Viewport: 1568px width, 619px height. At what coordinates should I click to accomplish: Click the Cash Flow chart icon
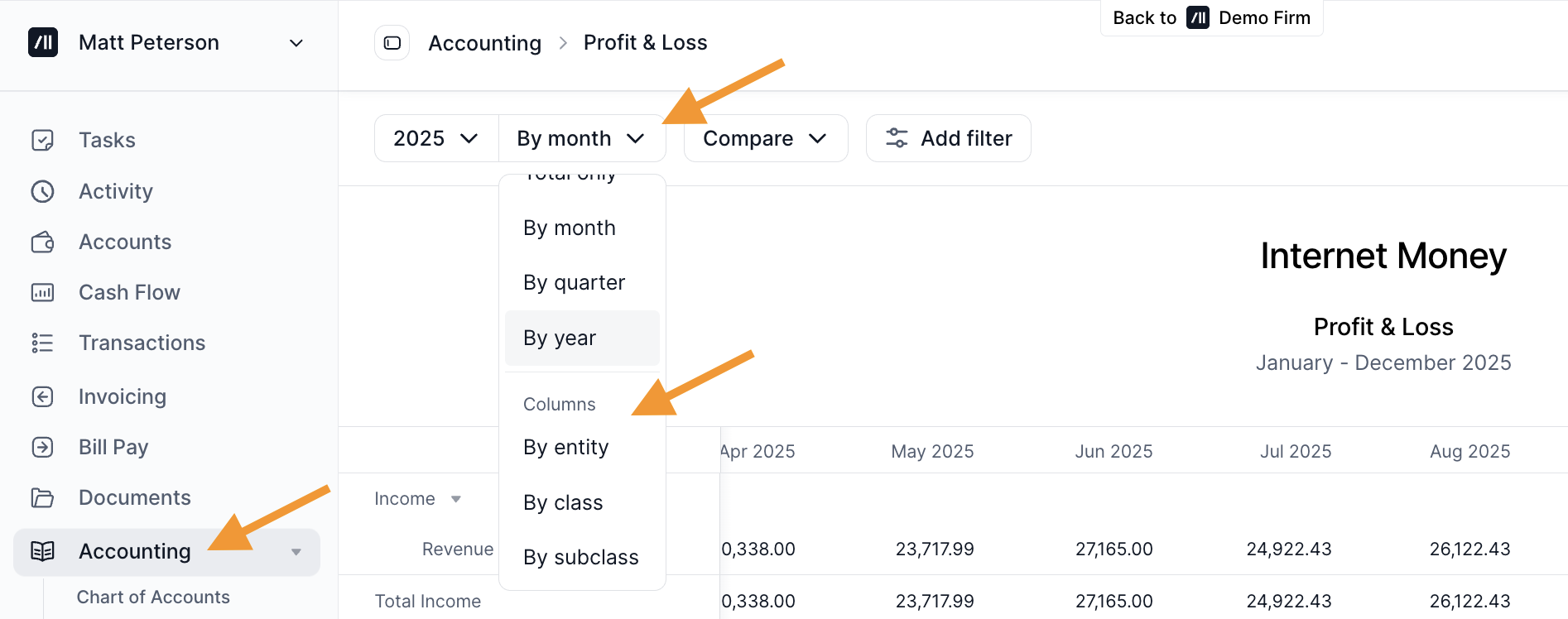click(x=42, y=292)
